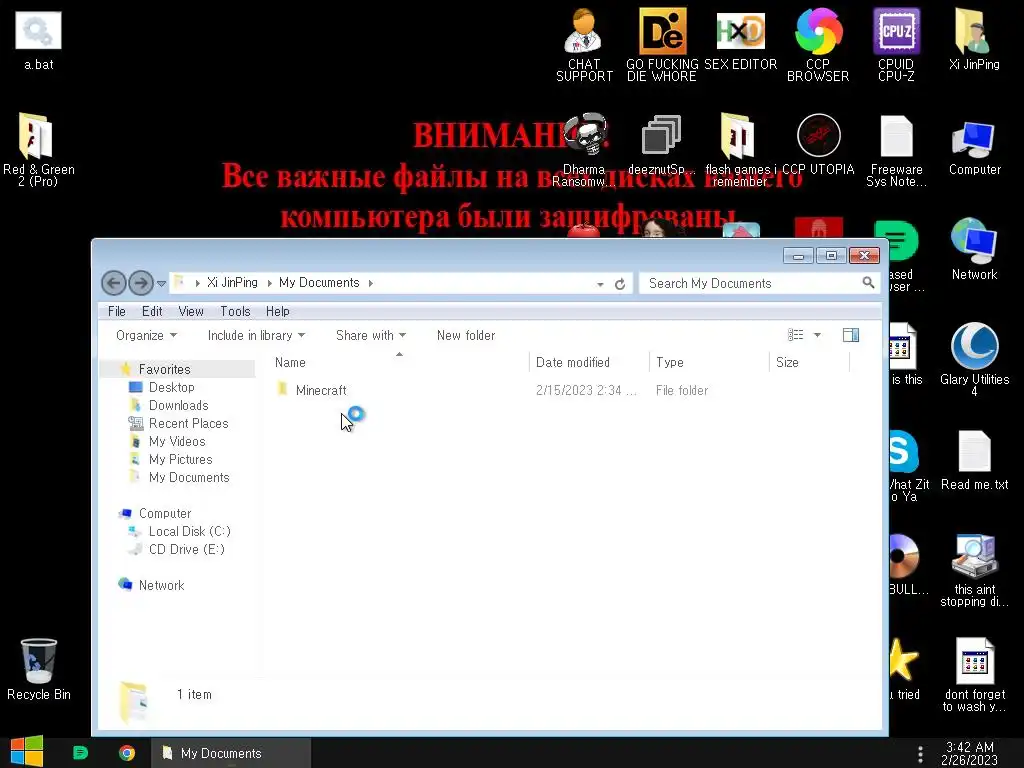
Task: Select the deeznutSp... desktop icon
Action: coord(662,145)
